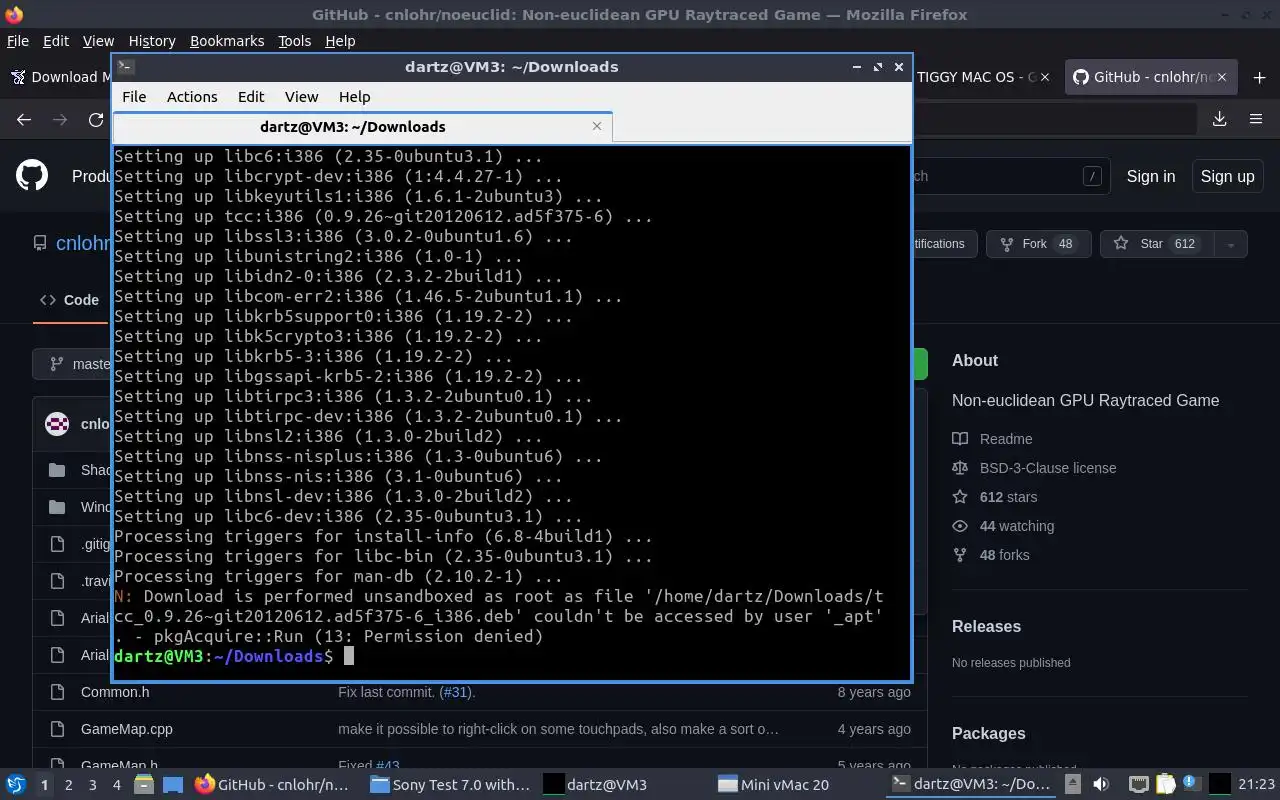The height and width of the screenshot is (800, 1280).
Task: Click the .gitignore file icon
Action: point(57,544)
